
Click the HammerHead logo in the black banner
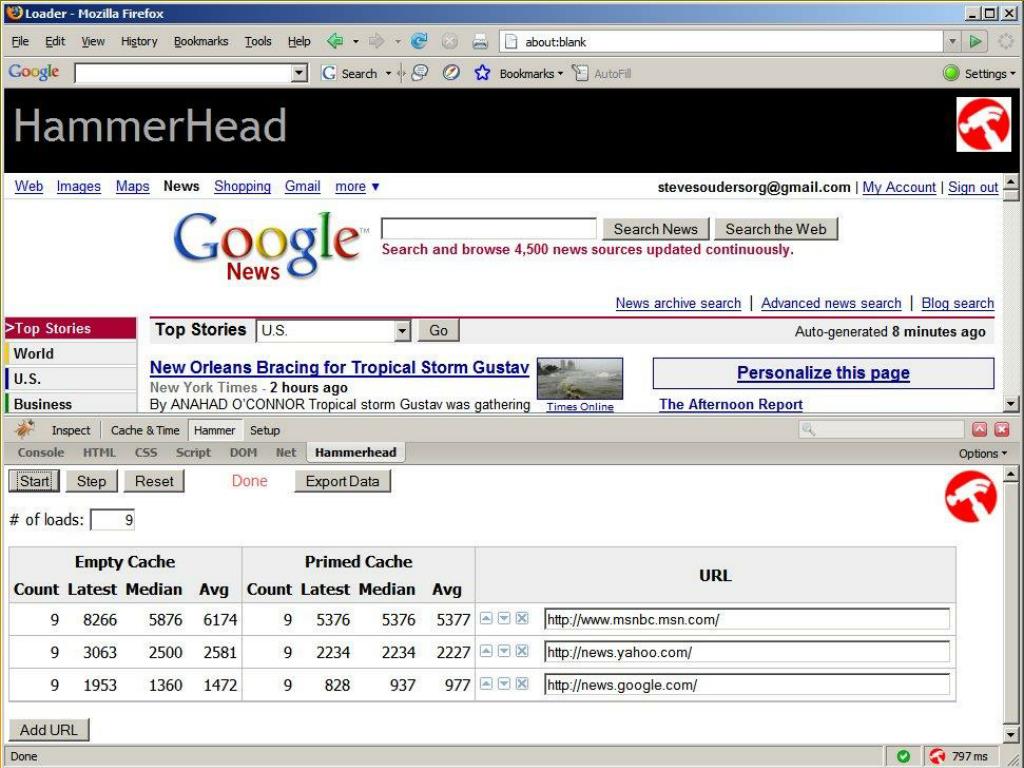pyautogui.click(x=983, y=124)
